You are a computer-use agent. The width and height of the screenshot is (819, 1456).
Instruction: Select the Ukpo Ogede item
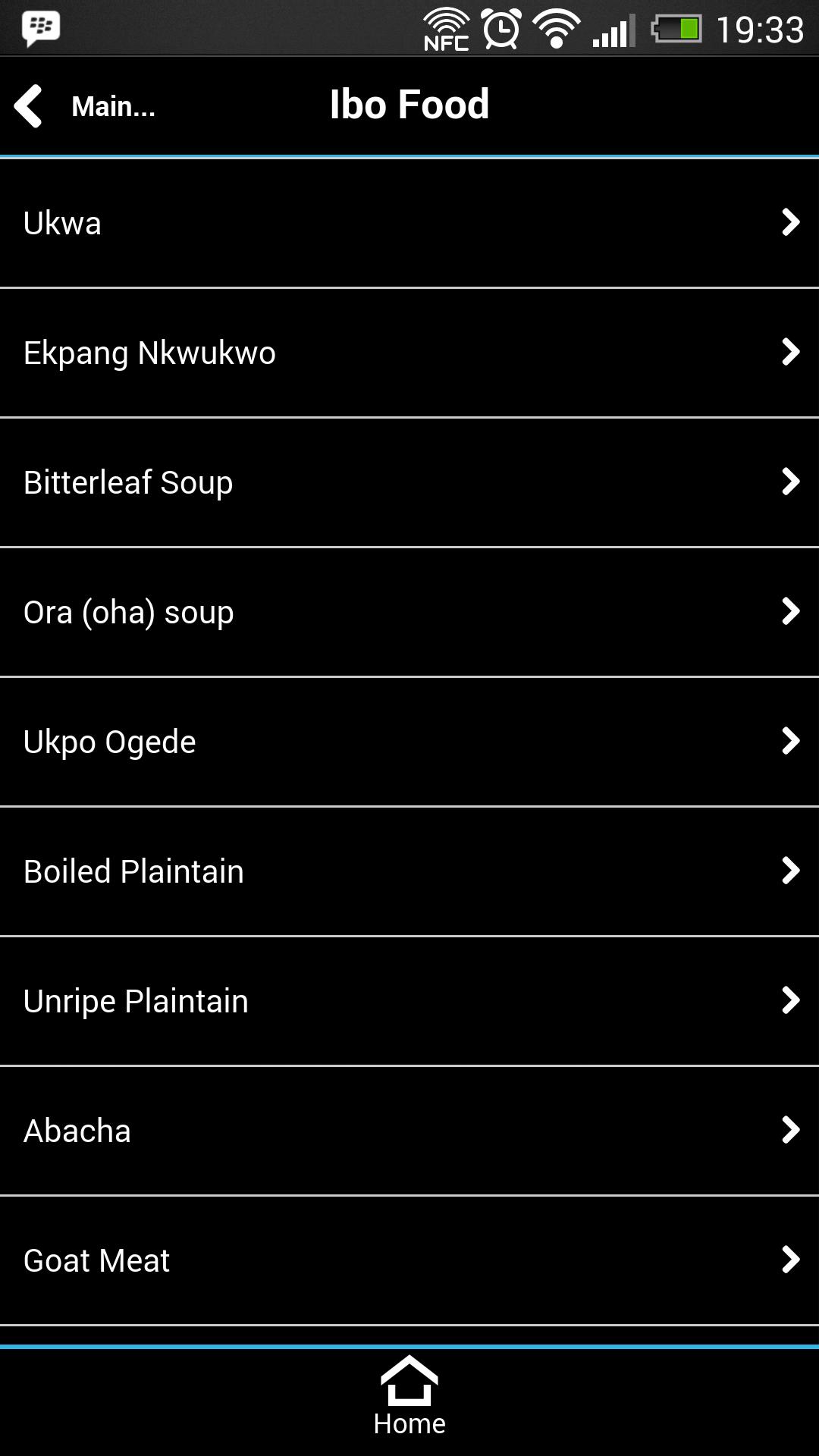pos(110,742)
